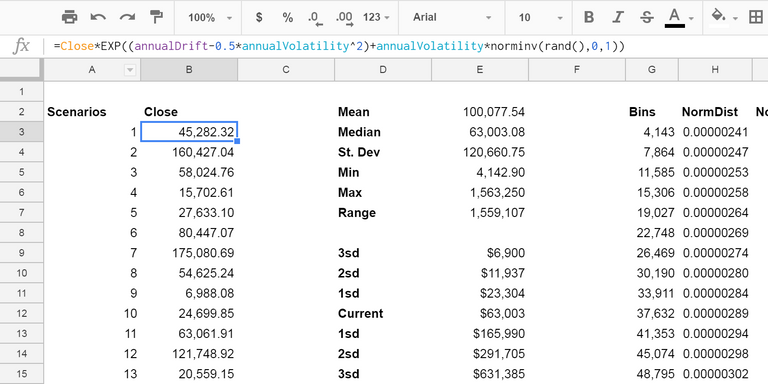Screen dimensions: 768x384
Task: Open the borders tool
Action: point(756,18)
